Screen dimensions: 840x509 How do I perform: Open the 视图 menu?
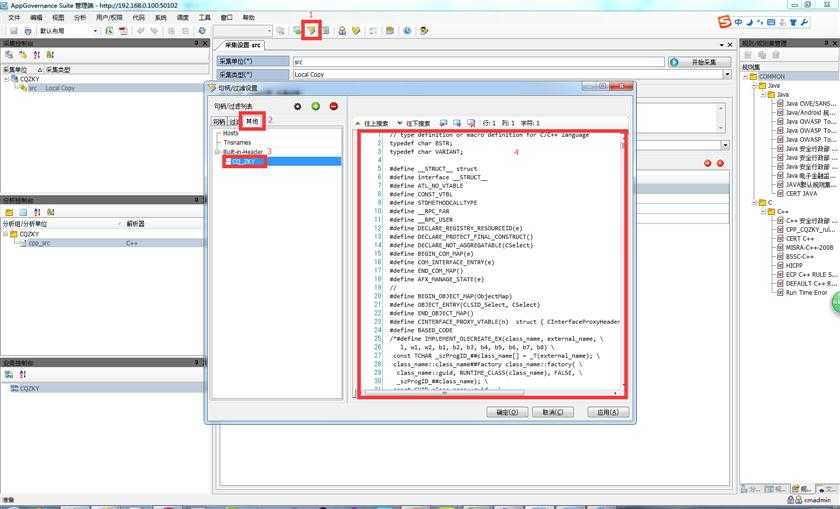click(x=58, y=18)
